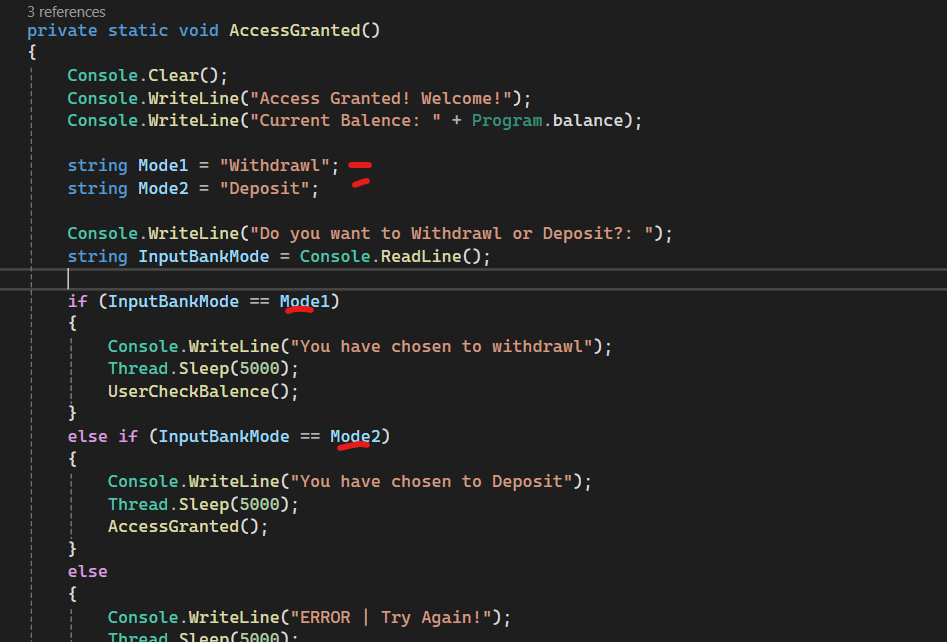Click the "Current Balence: " string literal

(x=345, y=121)
